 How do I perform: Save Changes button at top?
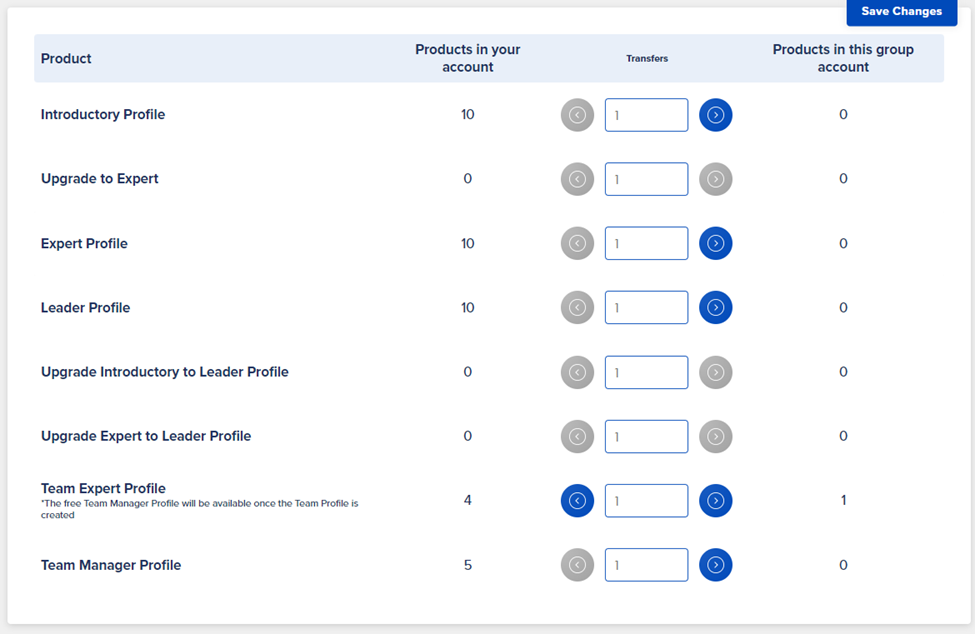coord(902,12)
